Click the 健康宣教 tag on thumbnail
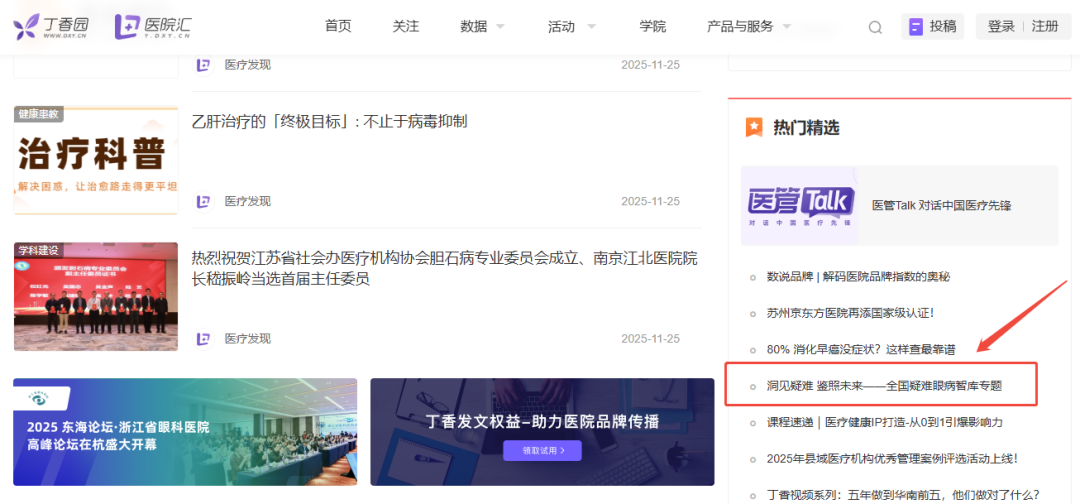 39,114
